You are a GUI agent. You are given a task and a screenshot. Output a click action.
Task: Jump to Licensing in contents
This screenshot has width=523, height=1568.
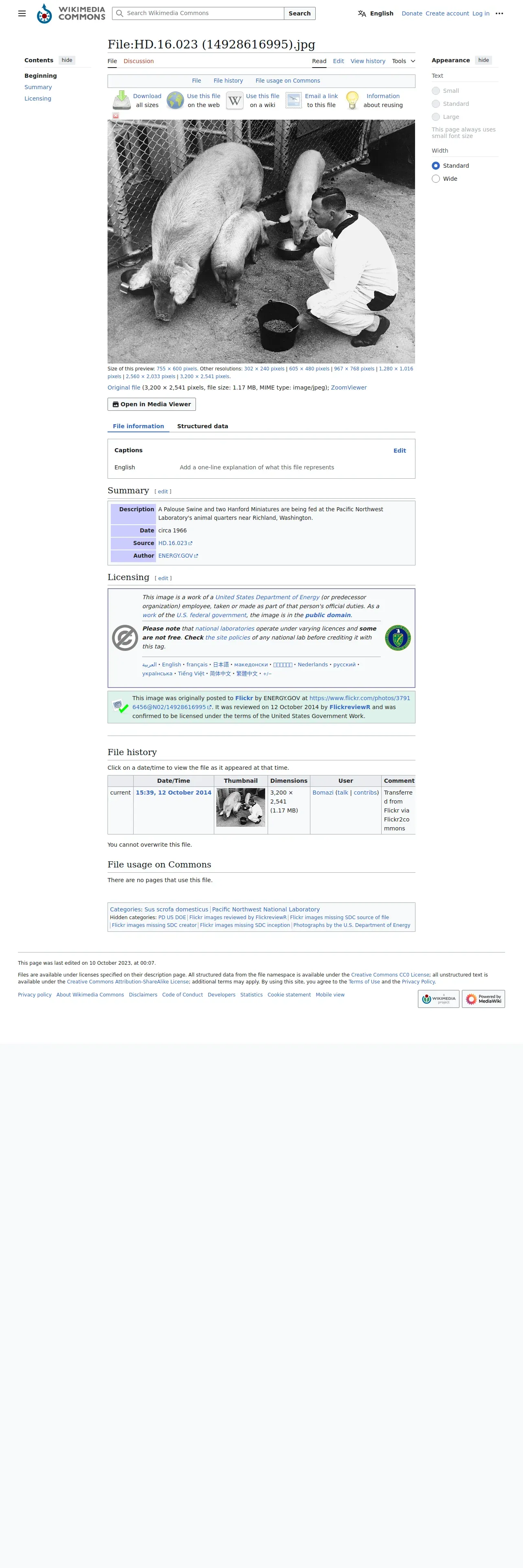(38, 99)
